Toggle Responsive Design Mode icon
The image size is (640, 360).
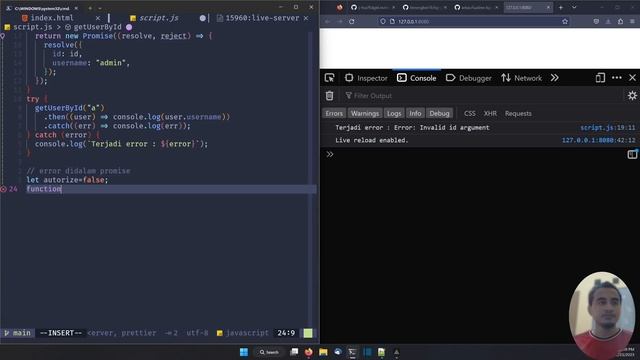600,78
